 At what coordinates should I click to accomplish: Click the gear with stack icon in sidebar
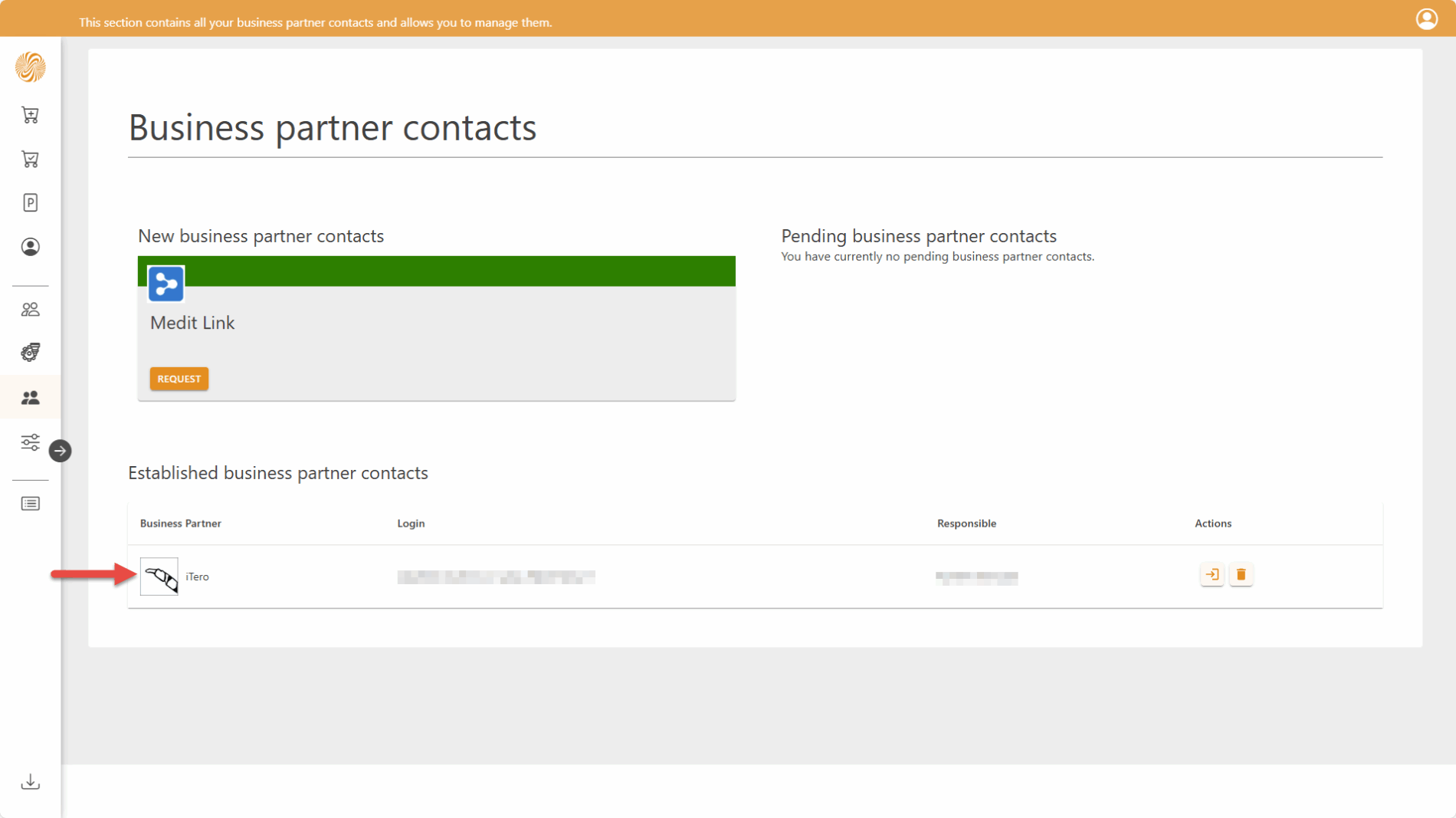point(31,353)
